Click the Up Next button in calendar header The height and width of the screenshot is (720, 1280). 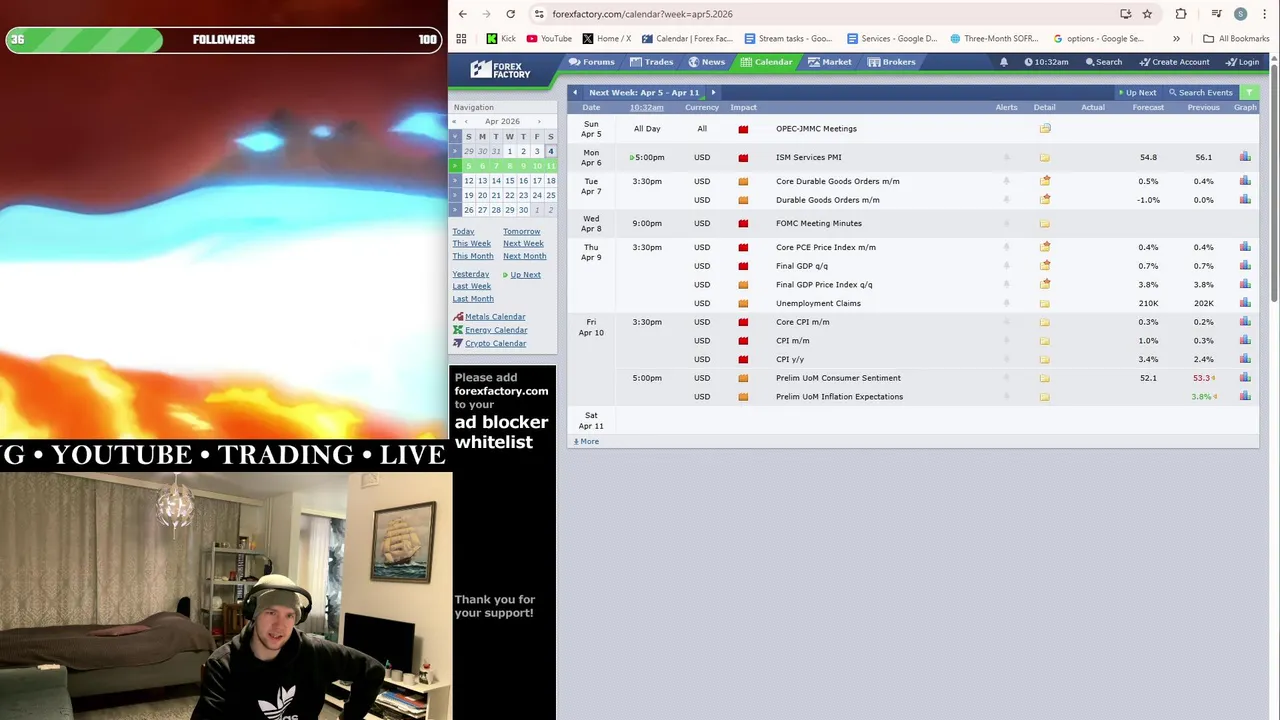click(1137, 93)
